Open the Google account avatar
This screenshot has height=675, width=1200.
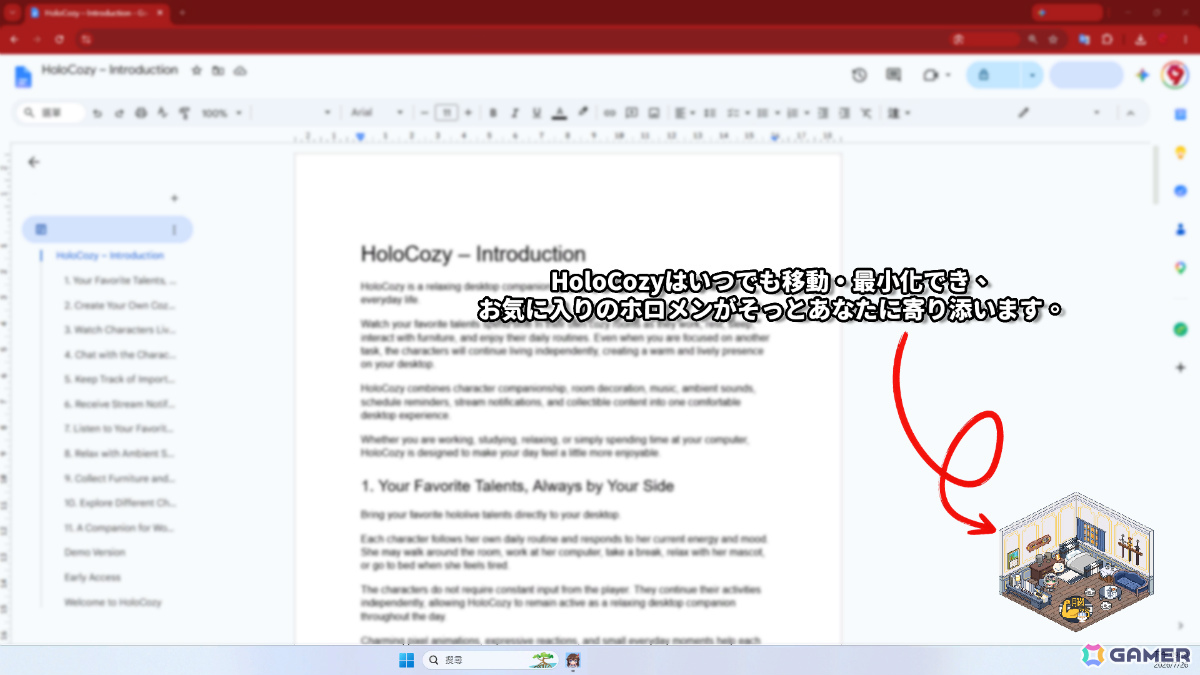1174,75
